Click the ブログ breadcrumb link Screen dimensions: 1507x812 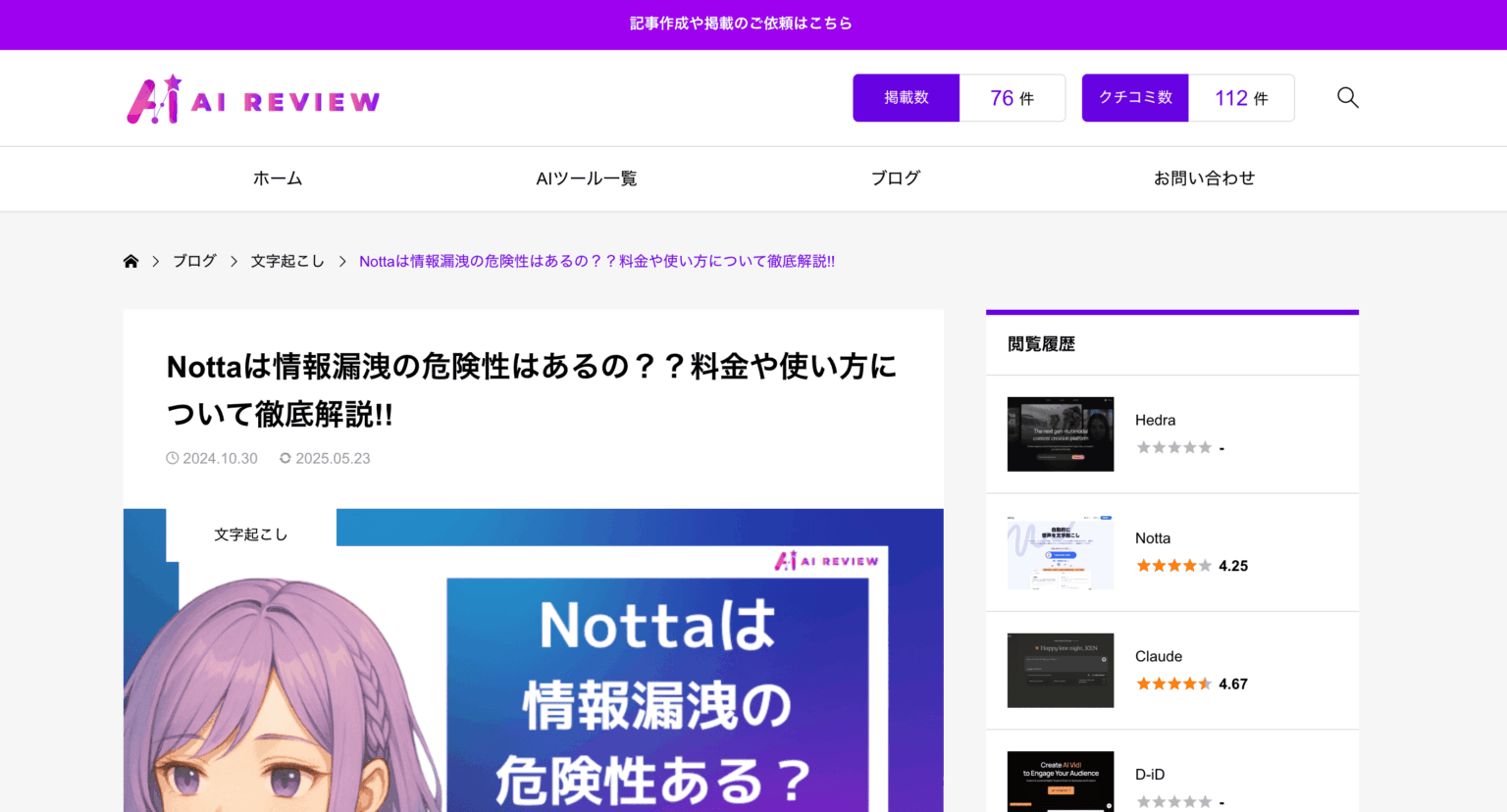pos(193,260)
